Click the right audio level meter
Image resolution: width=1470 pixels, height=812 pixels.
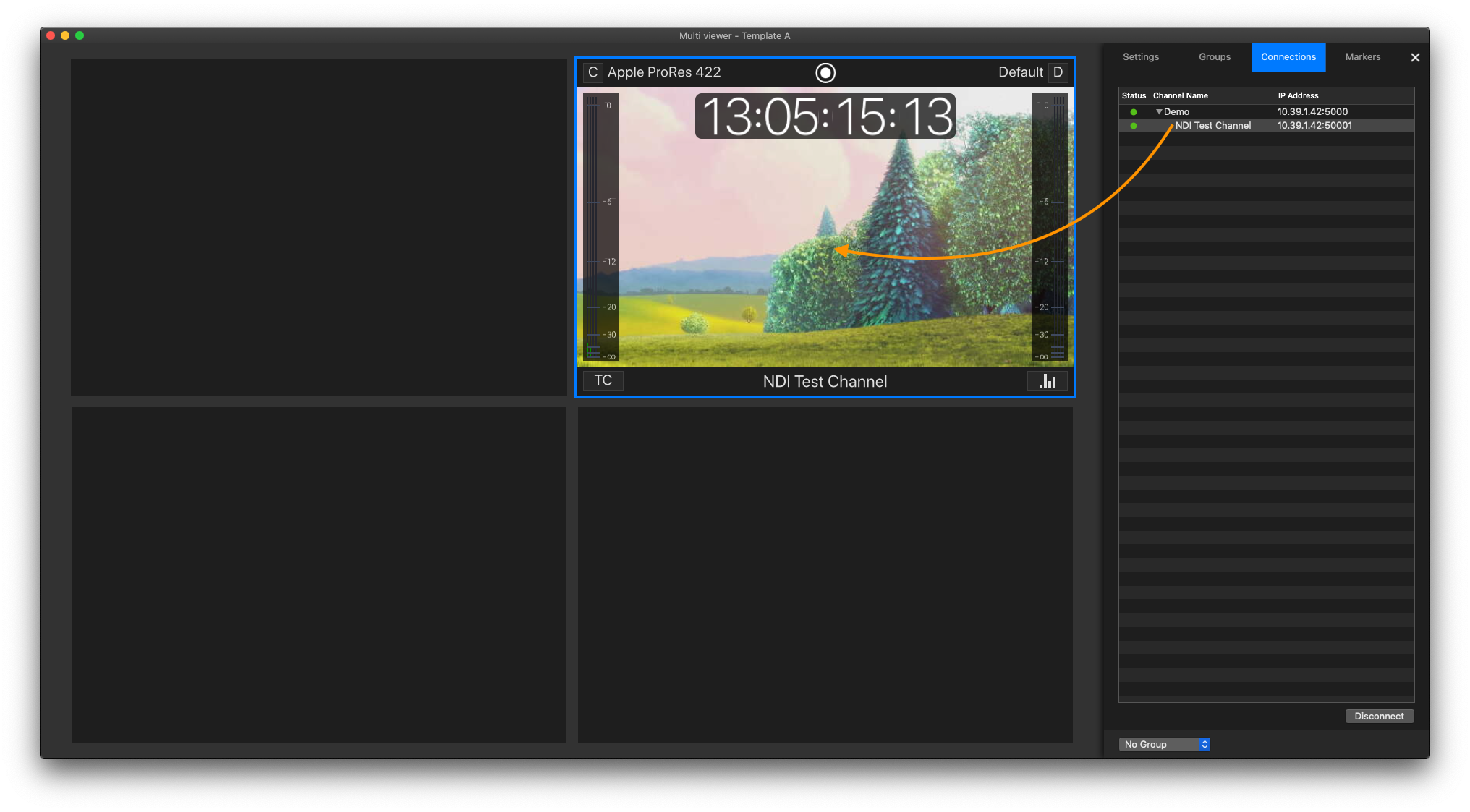coord(1049,227)
